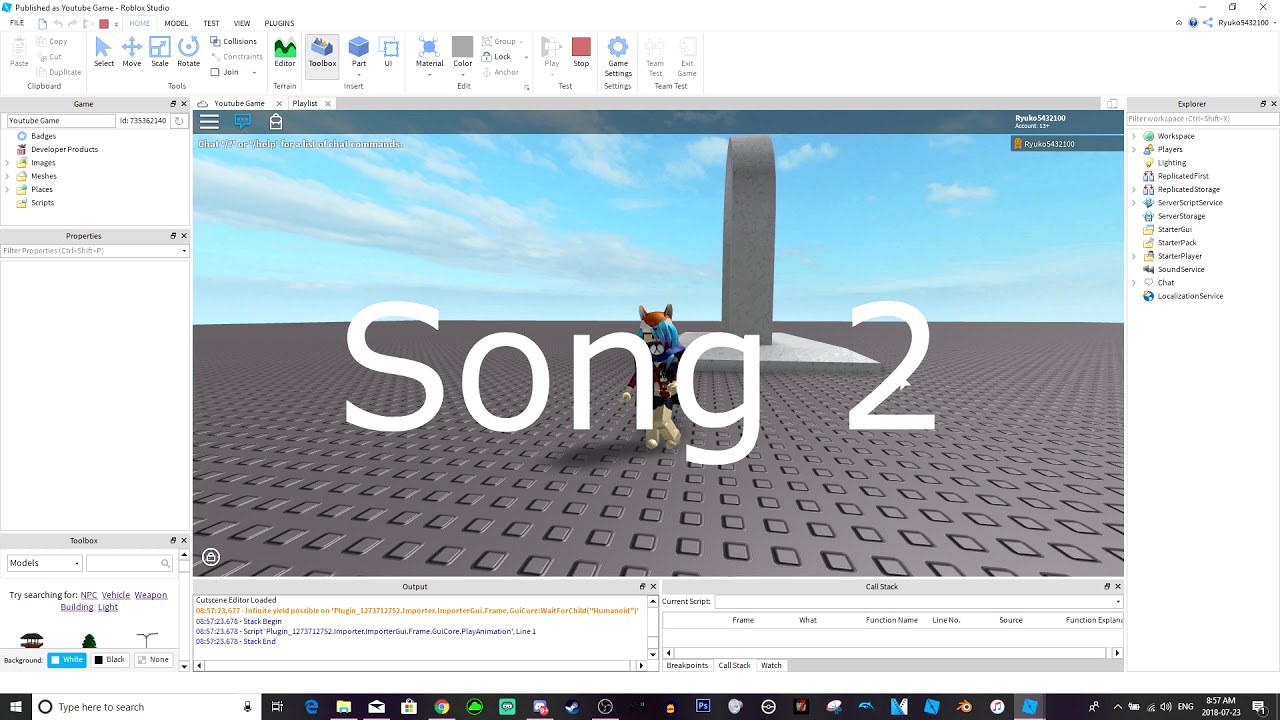This screenshot has width=1280, height=720.
Task: Click the new file icon in quick access
Action: point(42,23)
